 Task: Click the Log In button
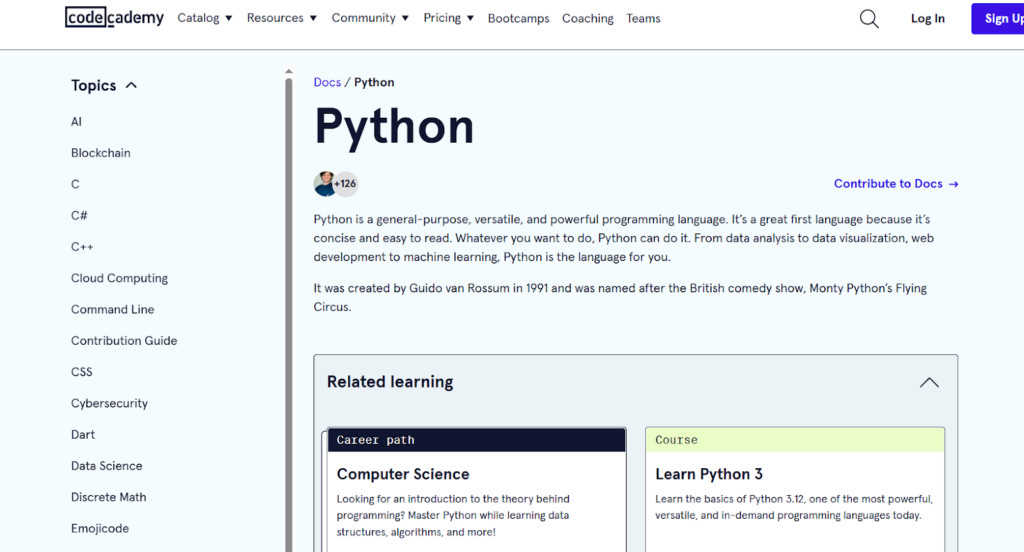(x=927, y=19)
